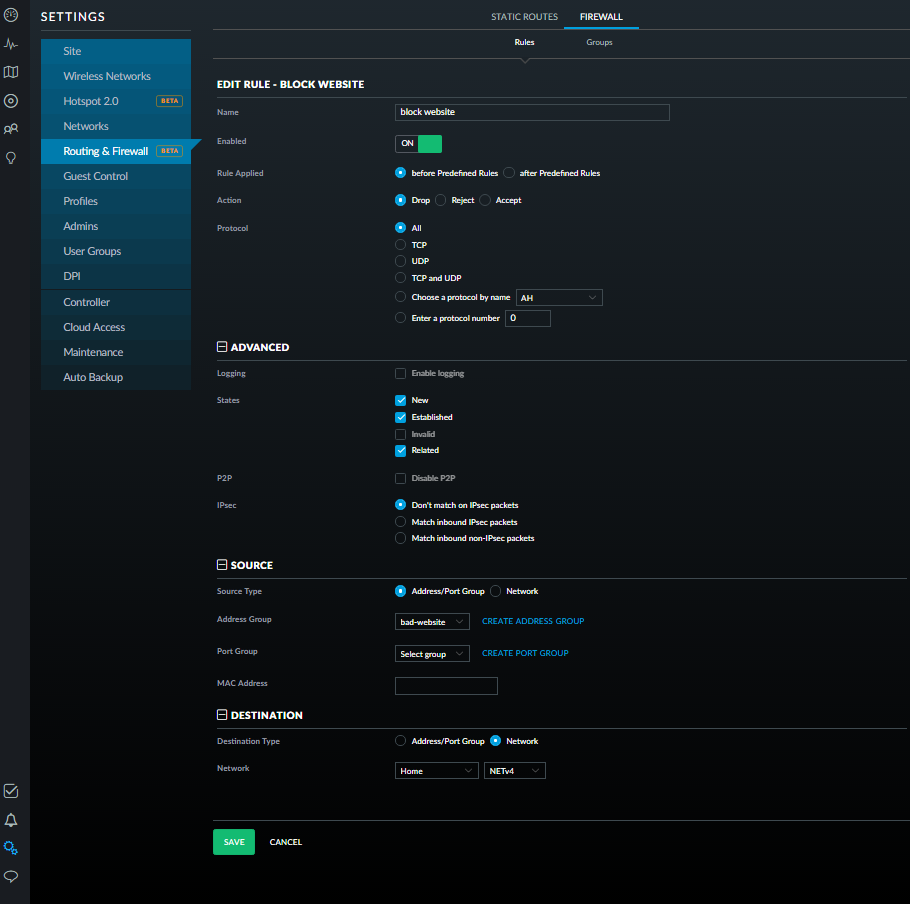This screenshot has height=904, width=910.
Task: Click the green Save button
Action: pos(234,842)
